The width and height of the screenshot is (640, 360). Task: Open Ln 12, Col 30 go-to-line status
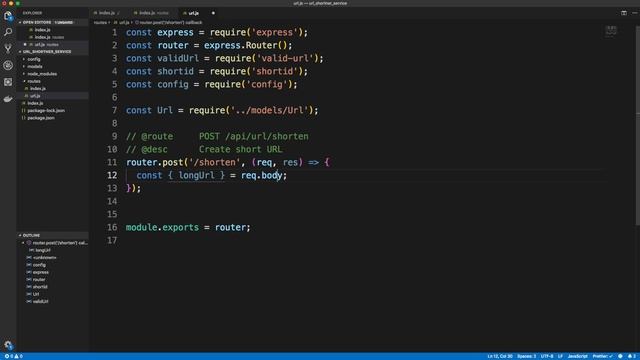click(x=500, y=356)
